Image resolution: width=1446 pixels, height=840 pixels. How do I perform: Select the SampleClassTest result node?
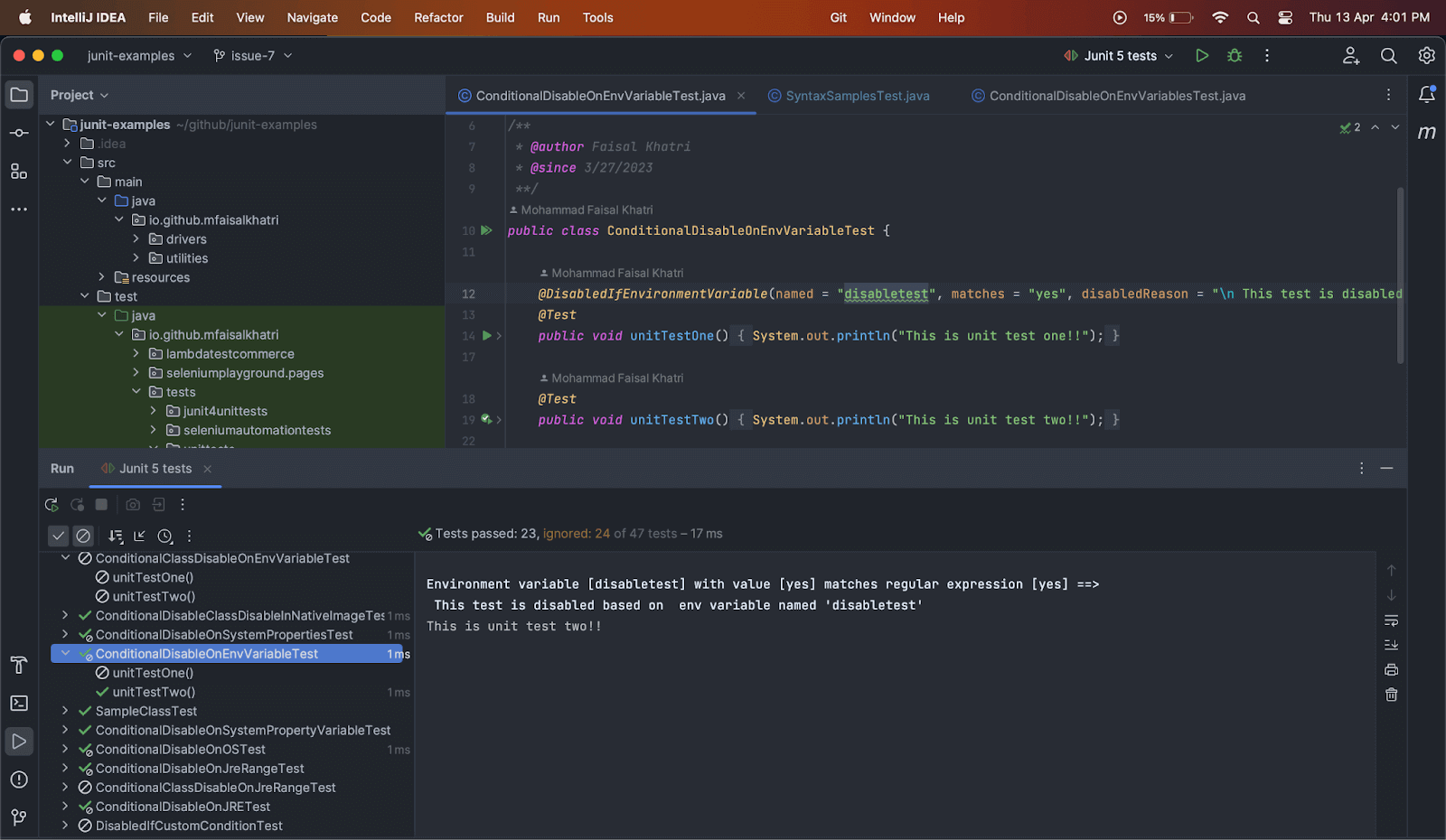[x=146, y=712]
